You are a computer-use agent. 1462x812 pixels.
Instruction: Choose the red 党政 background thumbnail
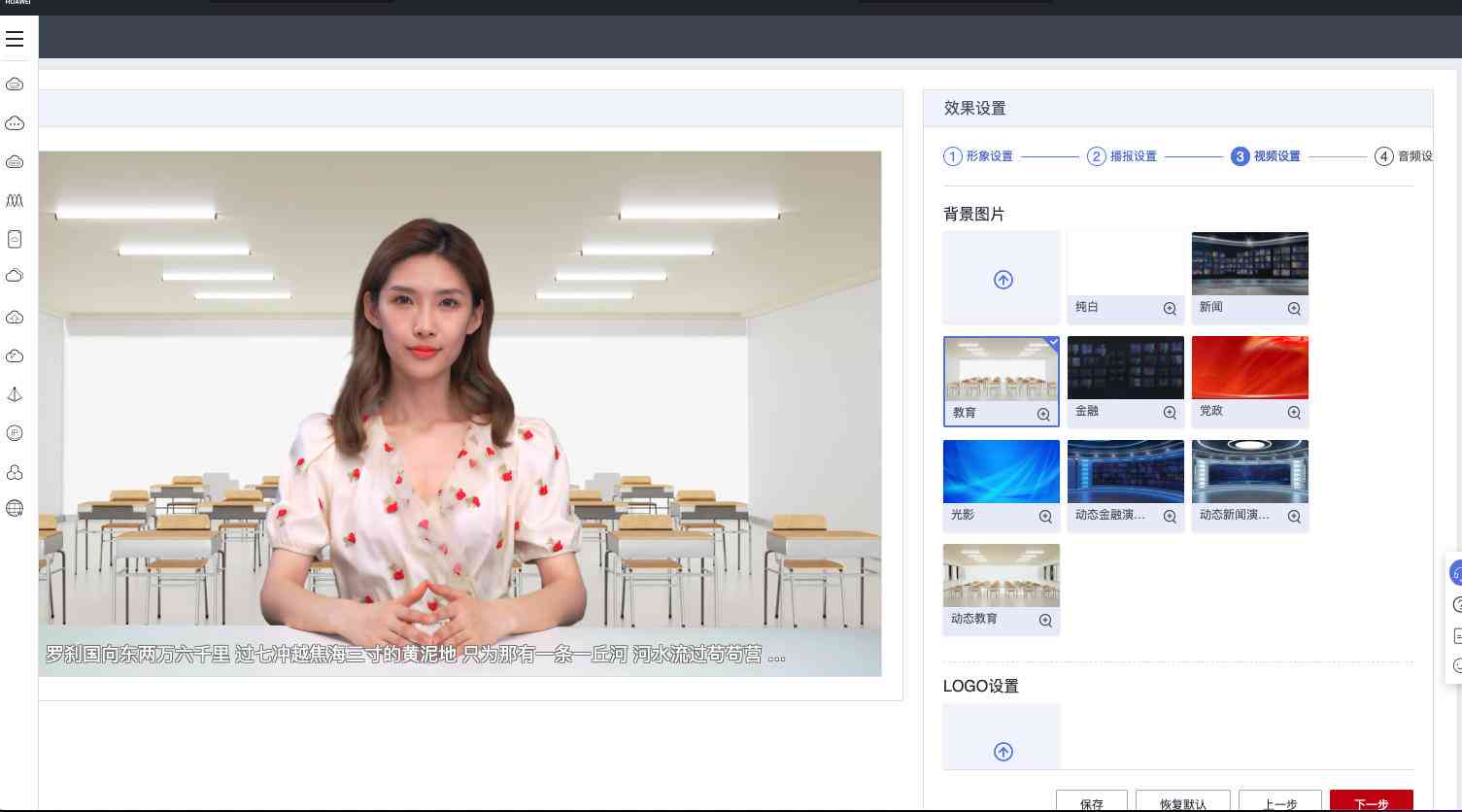tap(1250, 368)
